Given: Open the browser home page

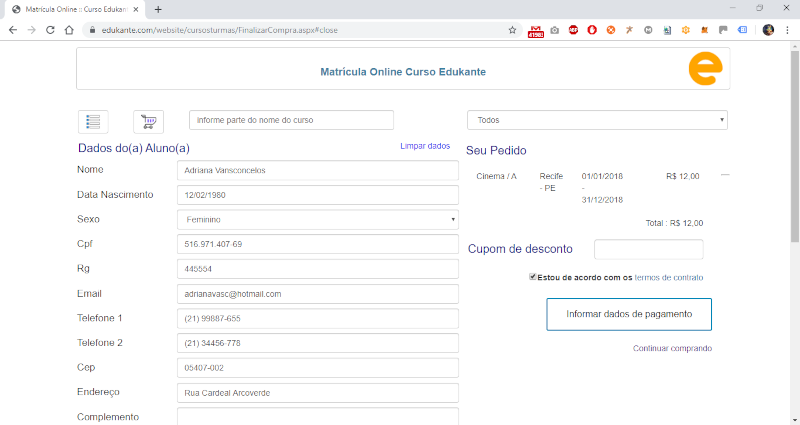Looking at the screenshot, I should point(69,30).
